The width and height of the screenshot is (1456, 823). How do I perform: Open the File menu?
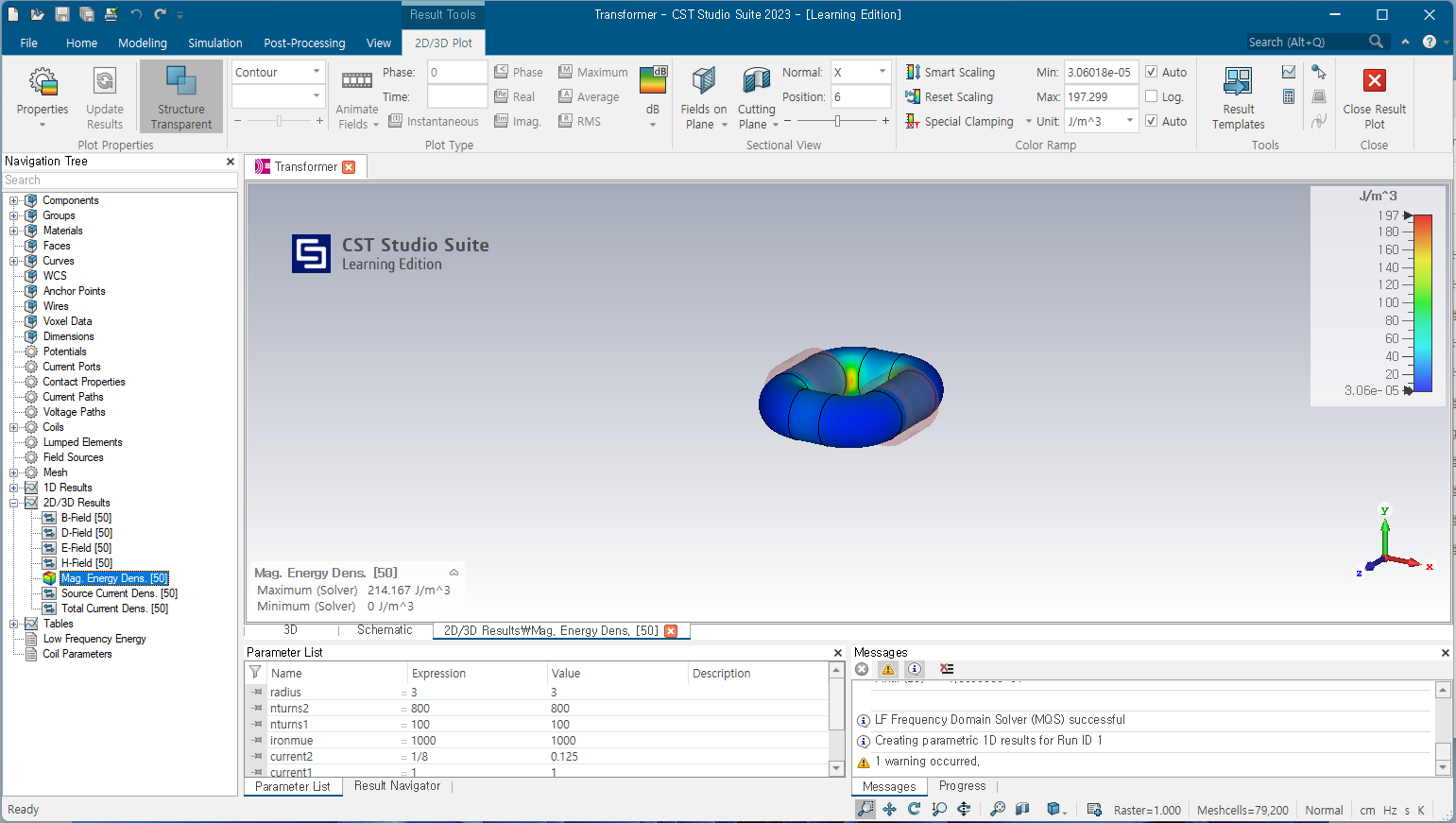click(x=28, y=43)
